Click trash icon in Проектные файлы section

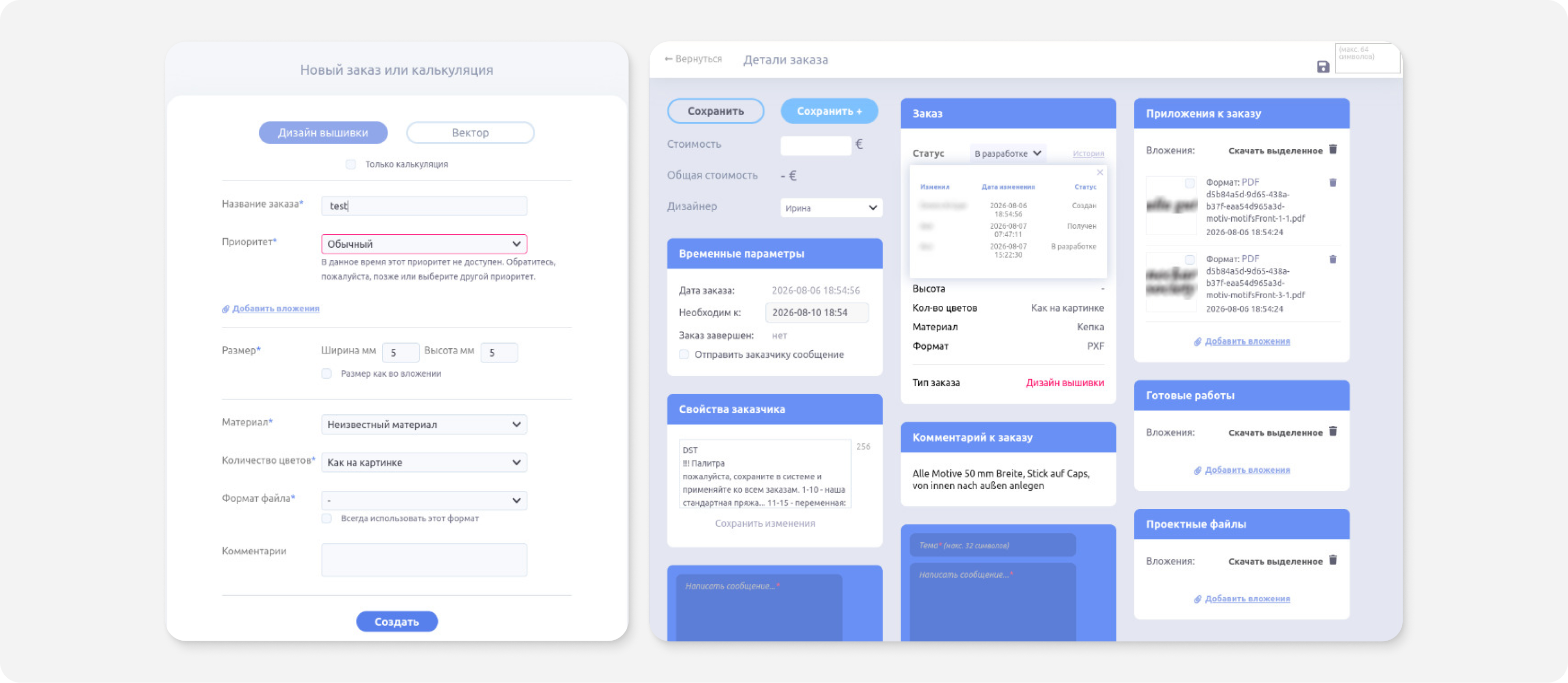click(1332, 560)
